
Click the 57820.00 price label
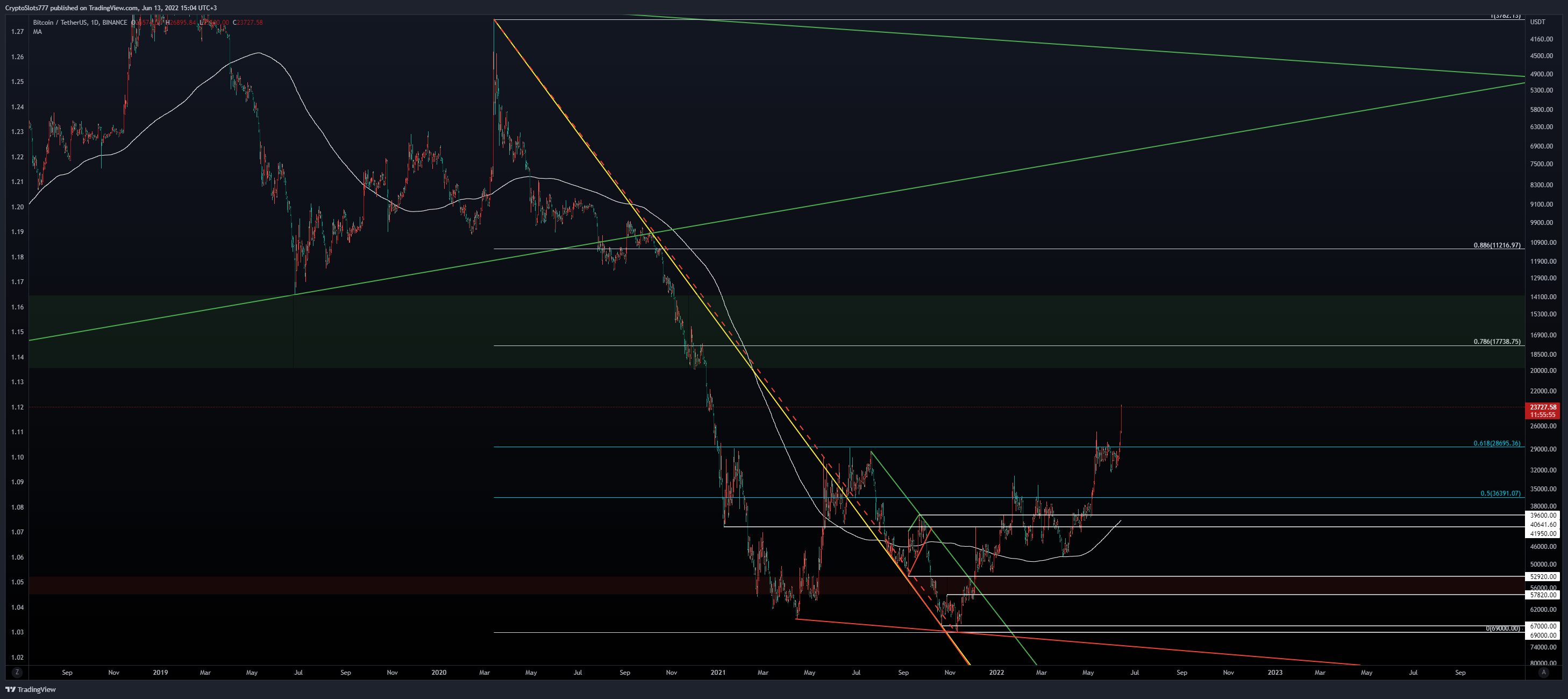pos(1543,595)
